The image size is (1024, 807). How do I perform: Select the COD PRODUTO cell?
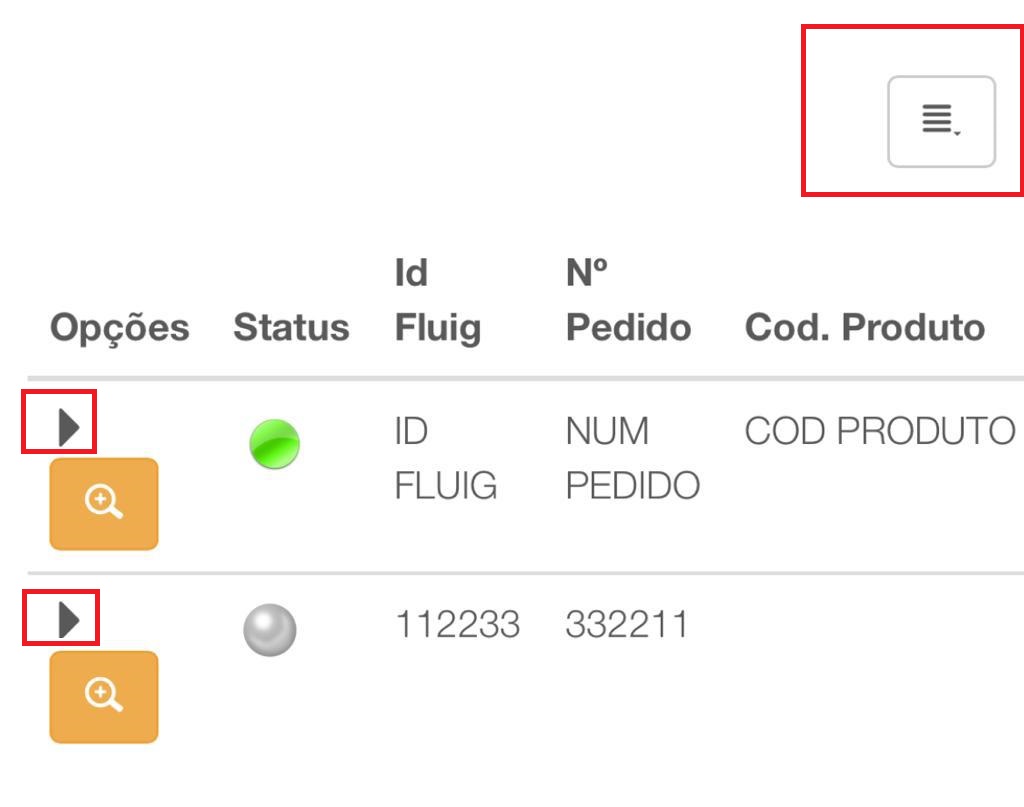[x=880, y=431]
